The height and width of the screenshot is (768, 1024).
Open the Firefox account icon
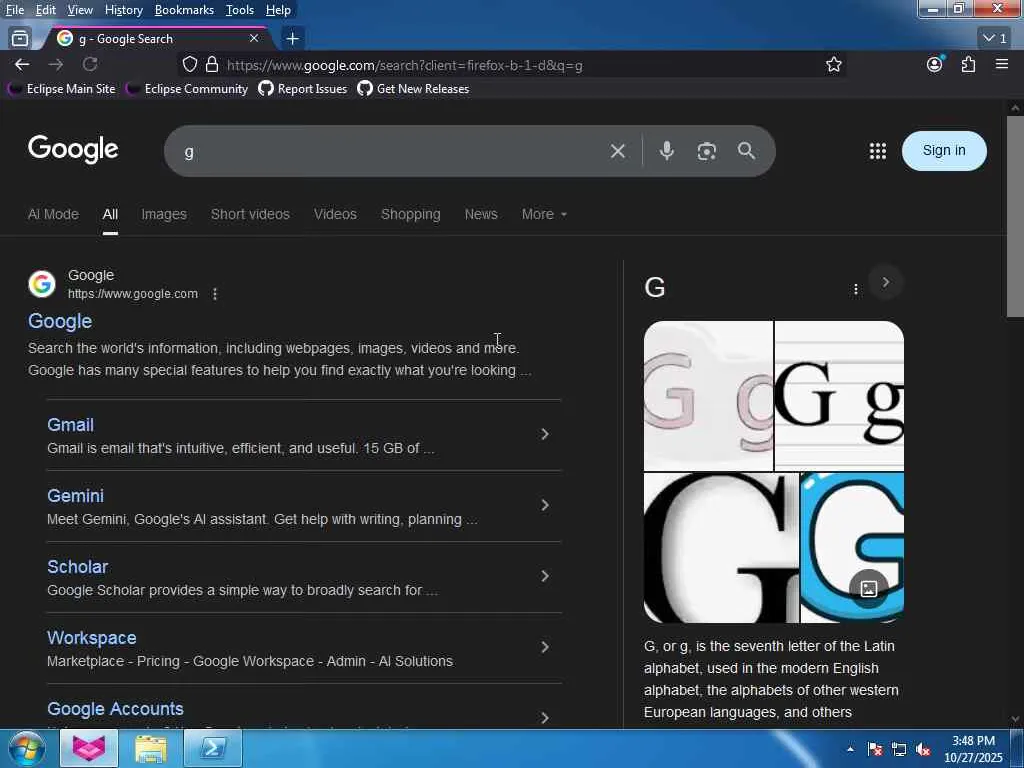click(x=935, y=64)
